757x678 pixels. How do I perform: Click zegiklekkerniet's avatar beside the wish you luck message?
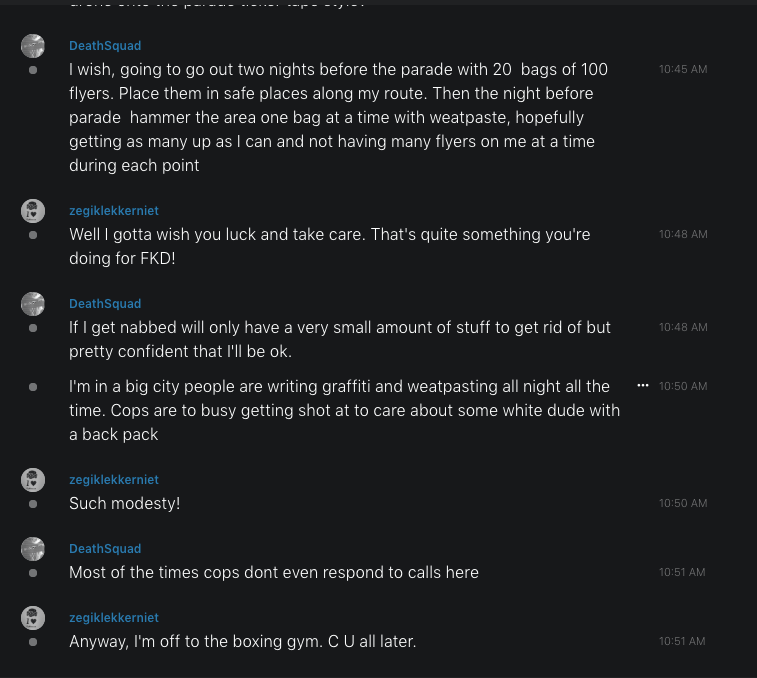[33, 211]
